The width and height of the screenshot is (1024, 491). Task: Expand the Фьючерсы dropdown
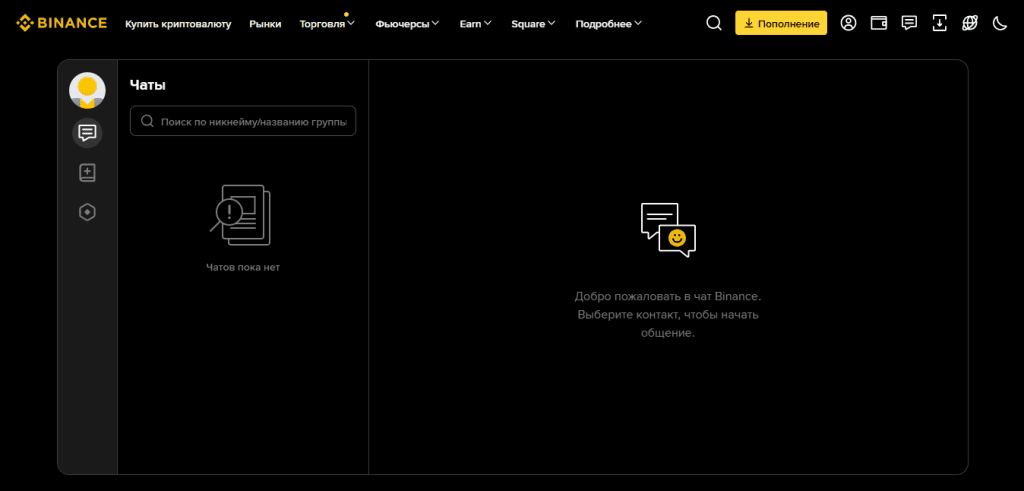click(408, 24)
